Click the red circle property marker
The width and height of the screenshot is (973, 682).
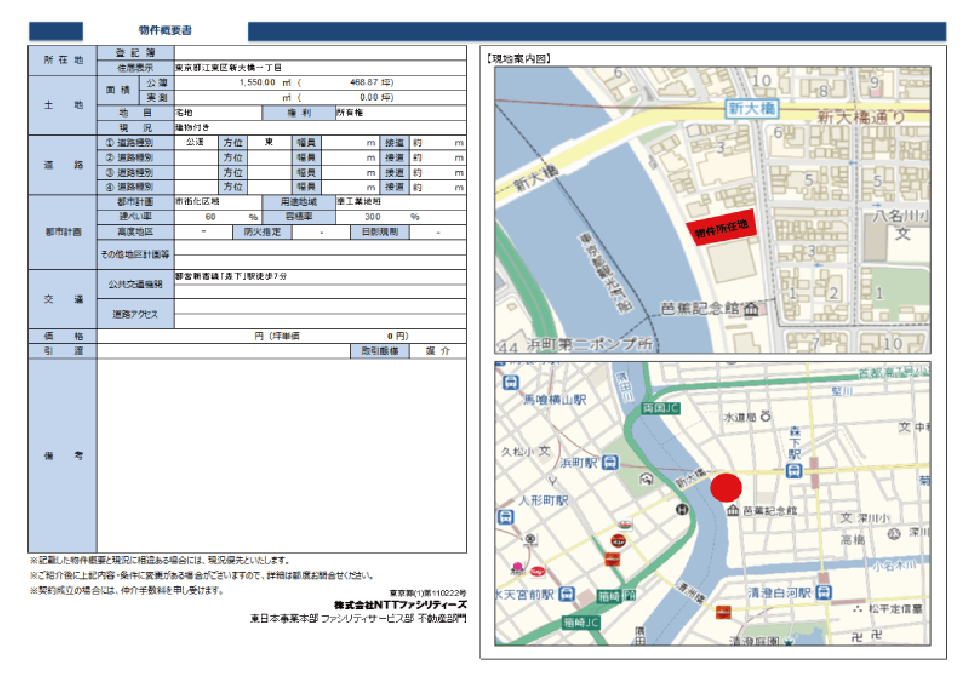coord(726,488)
